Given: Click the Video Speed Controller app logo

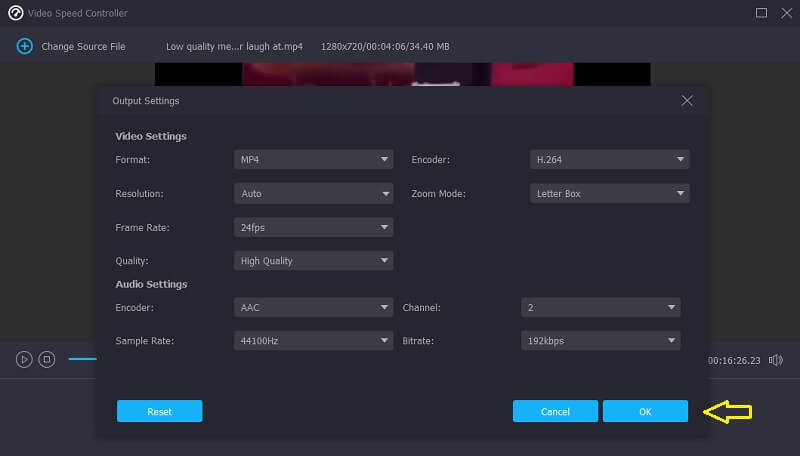Looking at the screenshot, I should pyautogui.click(x=15, y=13).
